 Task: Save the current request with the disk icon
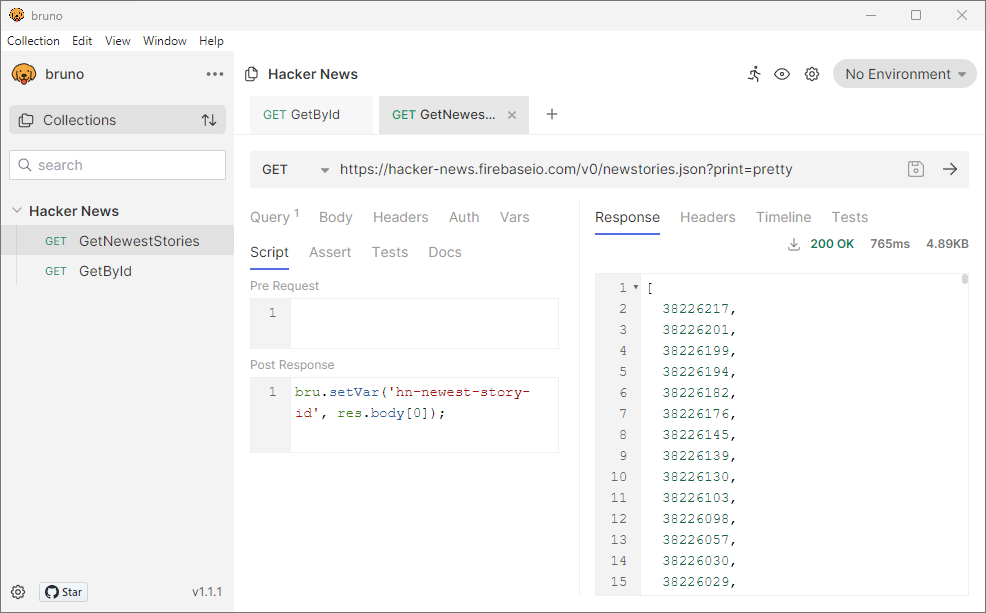(915, 169)
